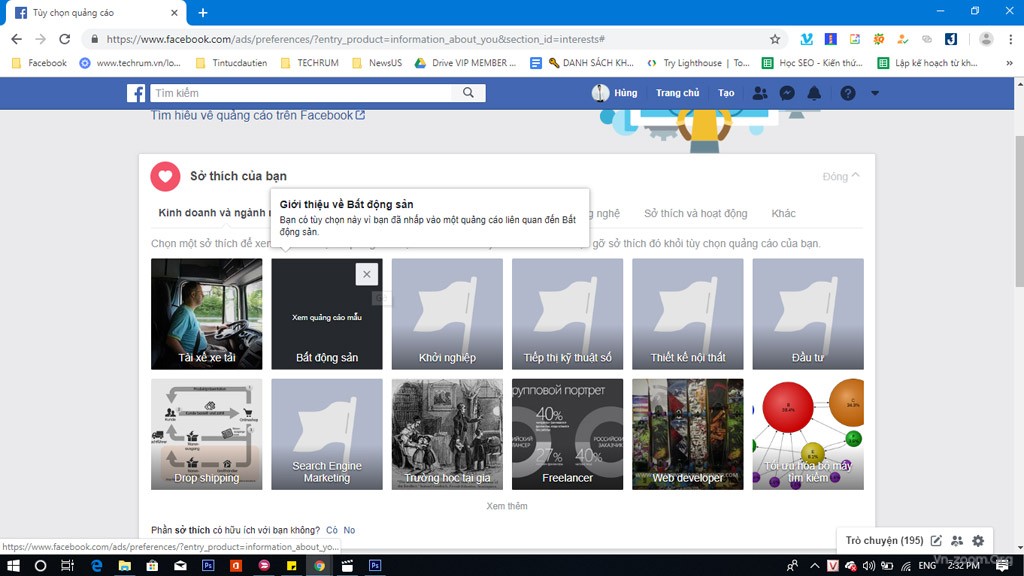1024x576 pixels.
Task: Answer Có to the feedback question
Action: click(x=332, y=530)
